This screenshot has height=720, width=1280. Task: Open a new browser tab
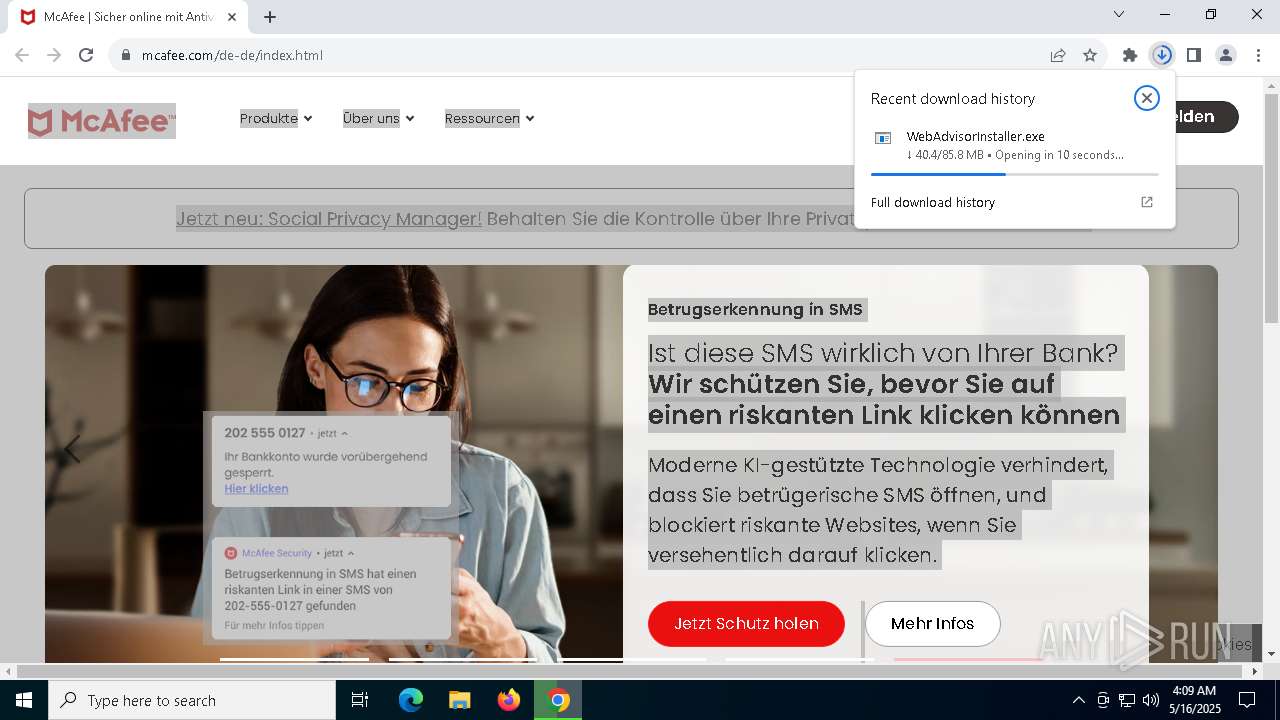[x=270, y=17]
